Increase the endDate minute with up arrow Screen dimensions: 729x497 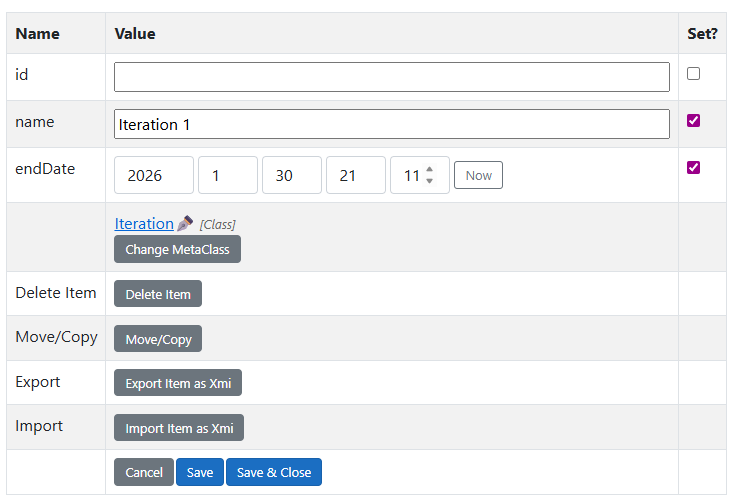tap(430, 170)
